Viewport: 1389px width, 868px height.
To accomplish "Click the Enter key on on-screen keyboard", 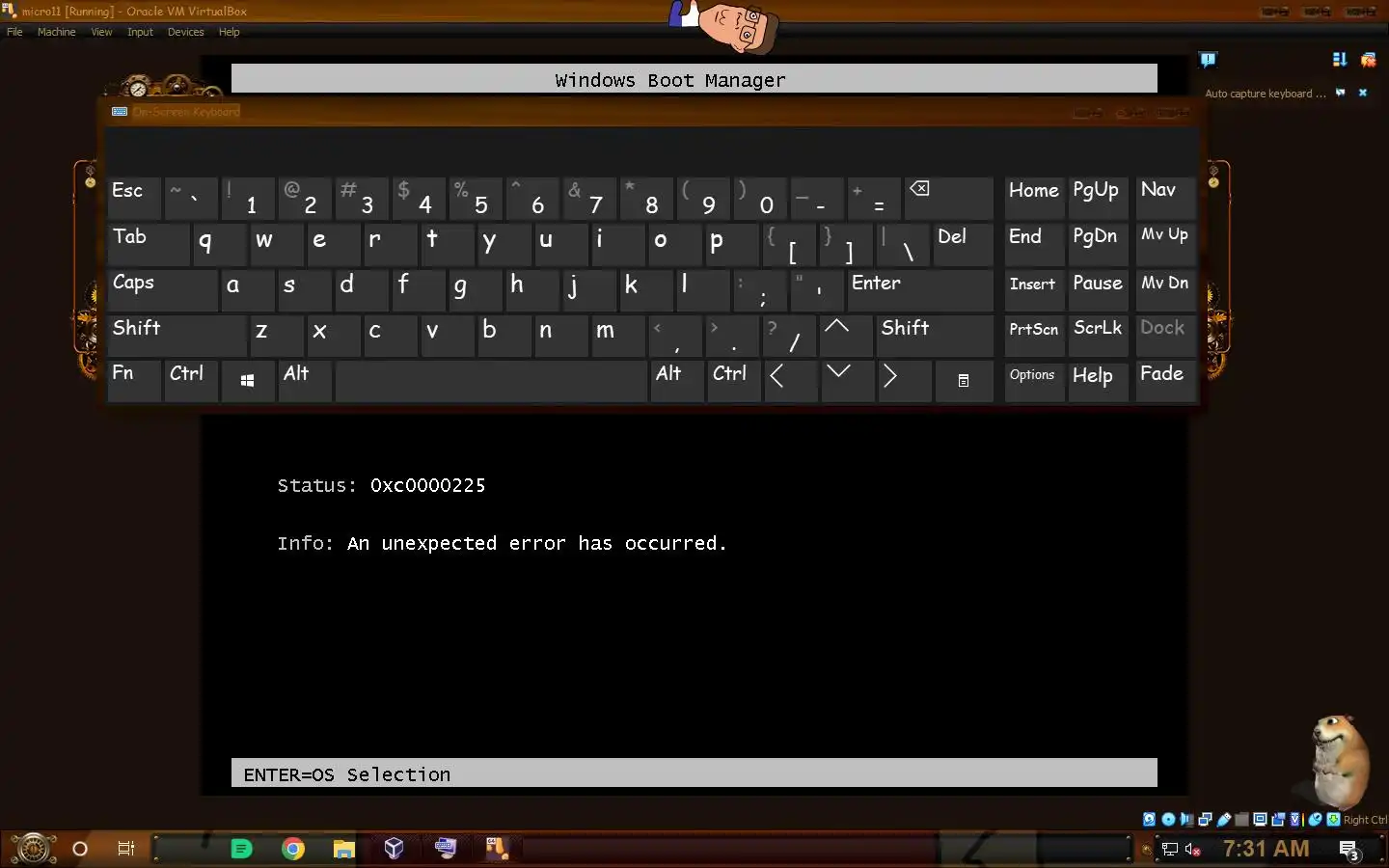I will tap(919, 290).
